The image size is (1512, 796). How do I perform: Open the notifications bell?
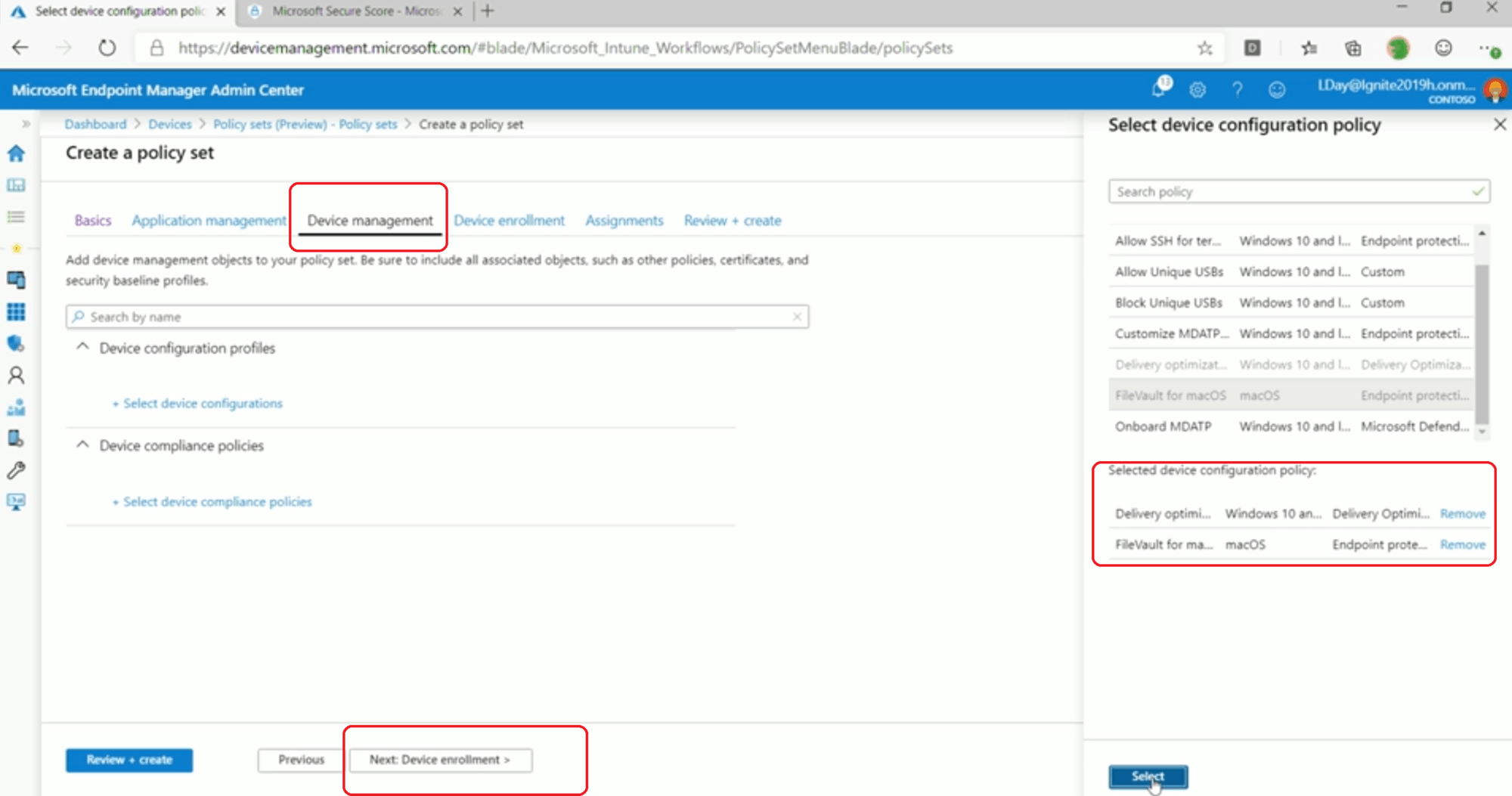(1158, 89)
